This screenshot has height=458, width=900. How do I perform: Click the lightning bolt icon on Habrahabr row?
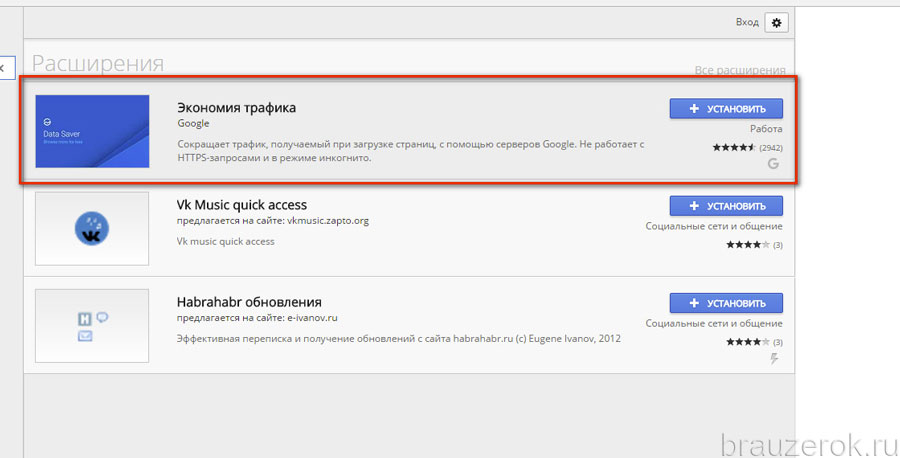(774, 359)
